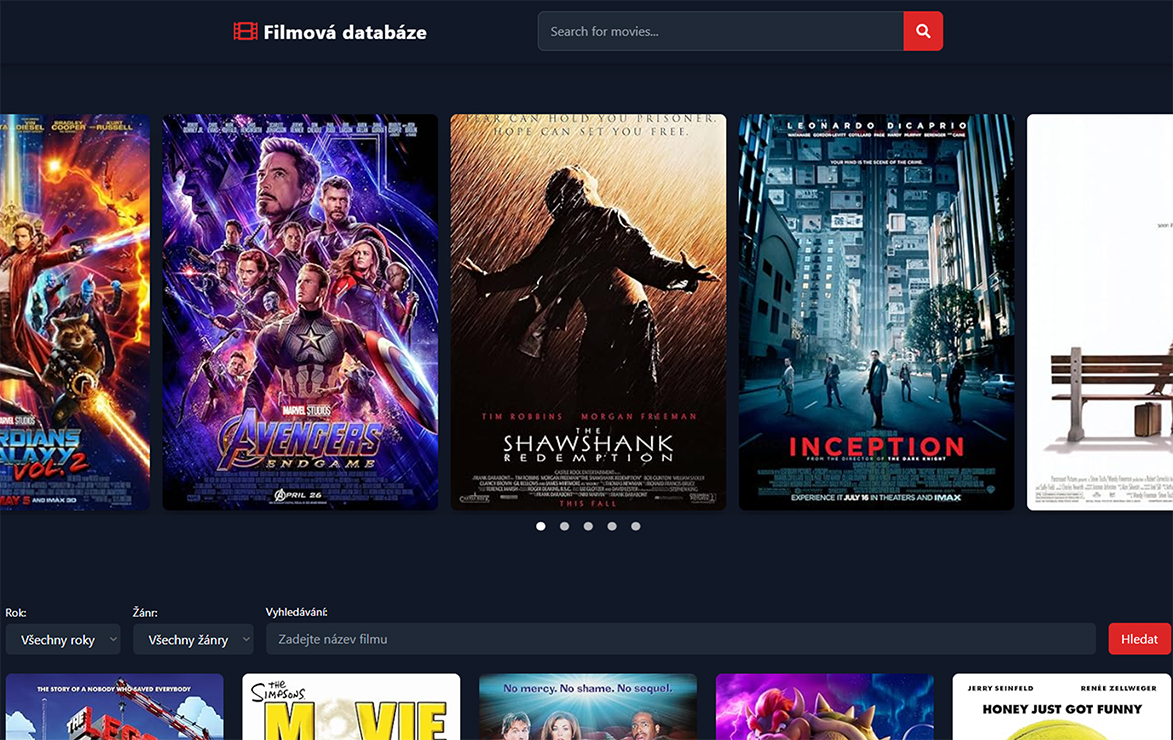The image size is (1173, 740).
Task: Select the third carousel indicator dot
Action: coord(588,525)
